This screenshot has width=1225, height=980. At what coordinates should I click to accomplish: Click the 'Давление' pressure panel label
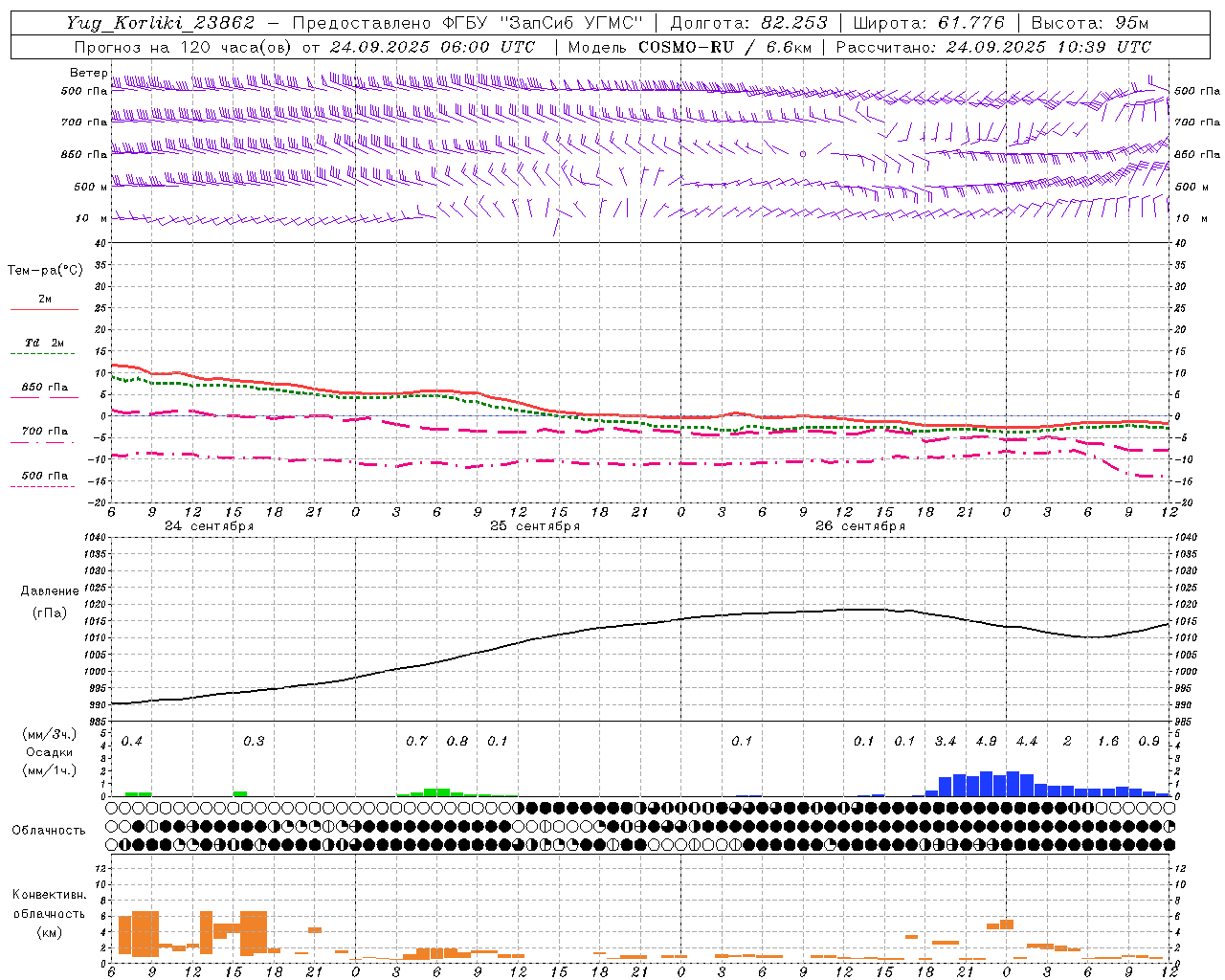coord(50,591)
